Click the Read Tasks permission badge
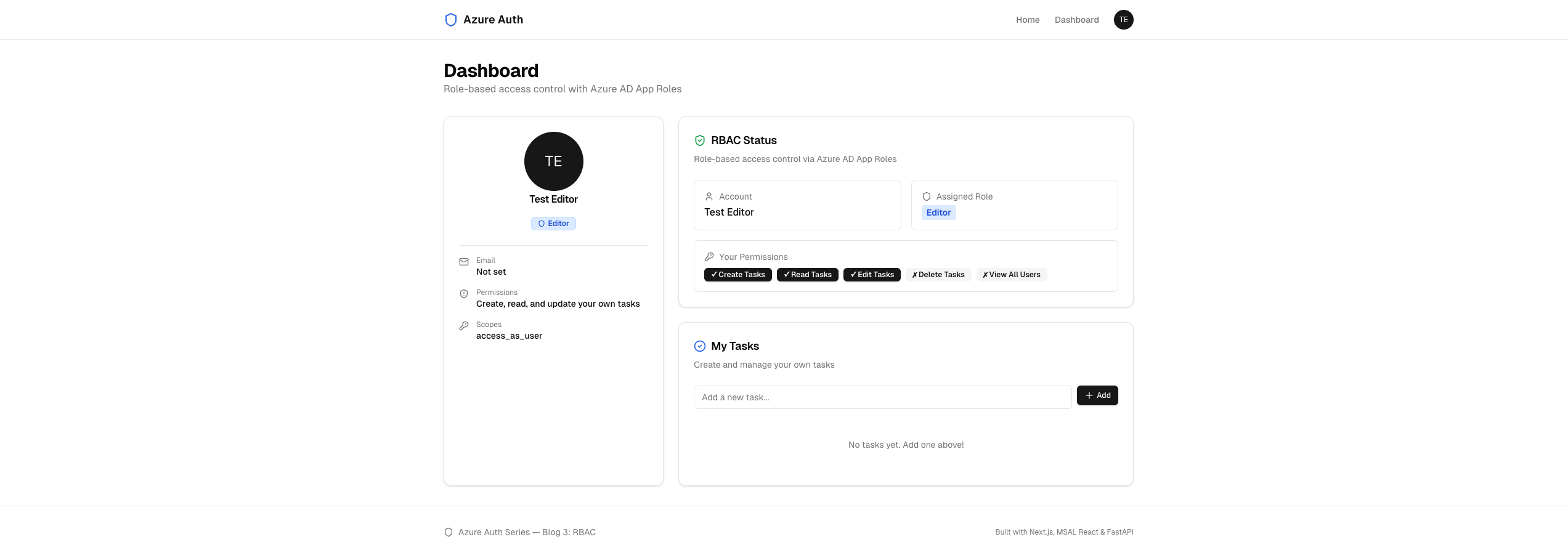The height and width of the screenshot is (558, 1568). pyautogui.click(x=807, y=275)
